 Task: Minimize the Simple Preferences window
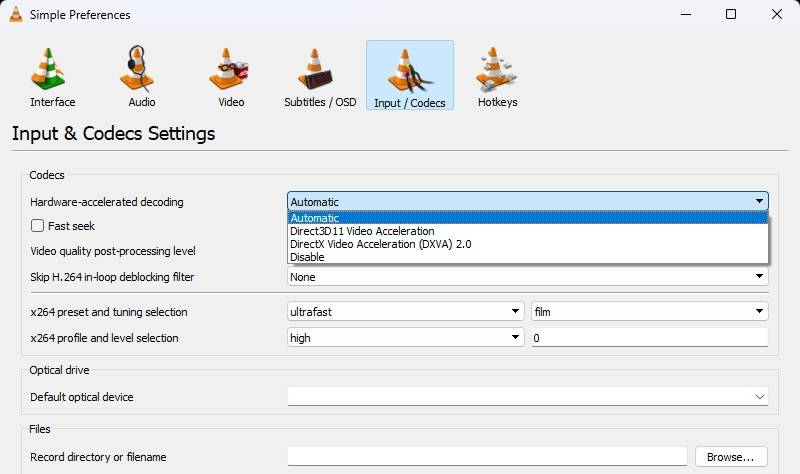(686, 14)
